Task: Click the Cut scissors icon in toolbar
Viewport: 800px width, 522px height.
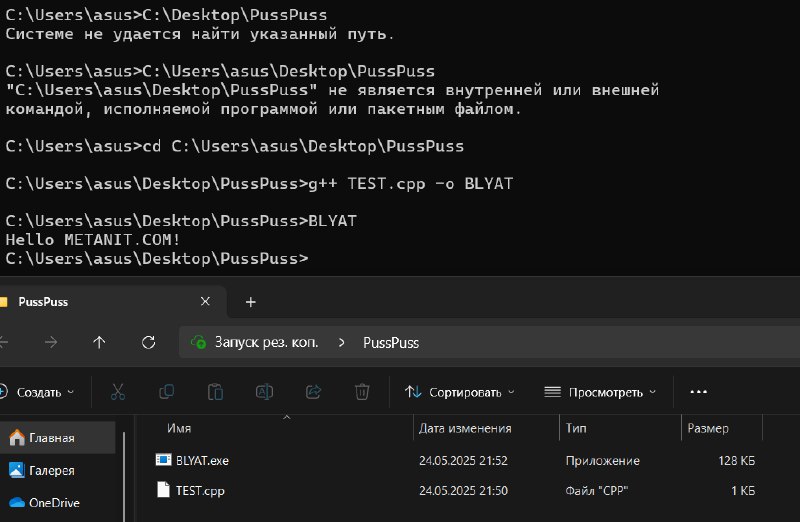Action: point(118,392)
